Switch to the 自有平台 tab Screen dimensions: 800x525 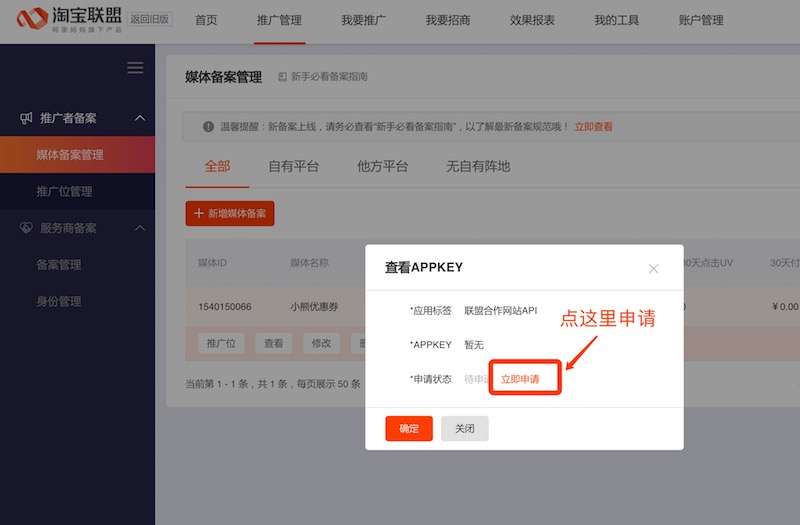pos(293,166)
